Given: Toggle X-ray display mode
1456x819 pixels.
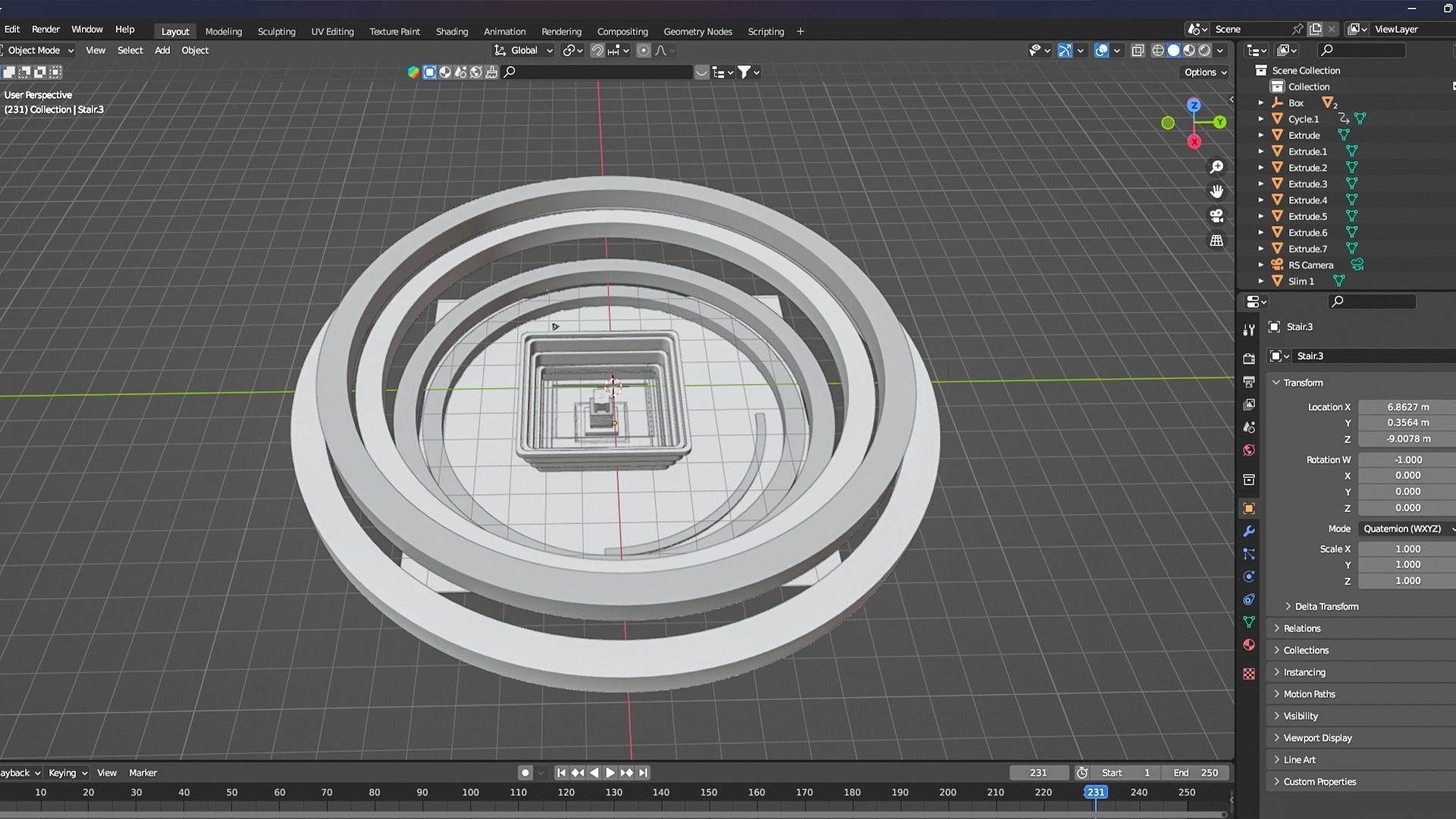Looking at the screenshot, I should click(1137, 51).
